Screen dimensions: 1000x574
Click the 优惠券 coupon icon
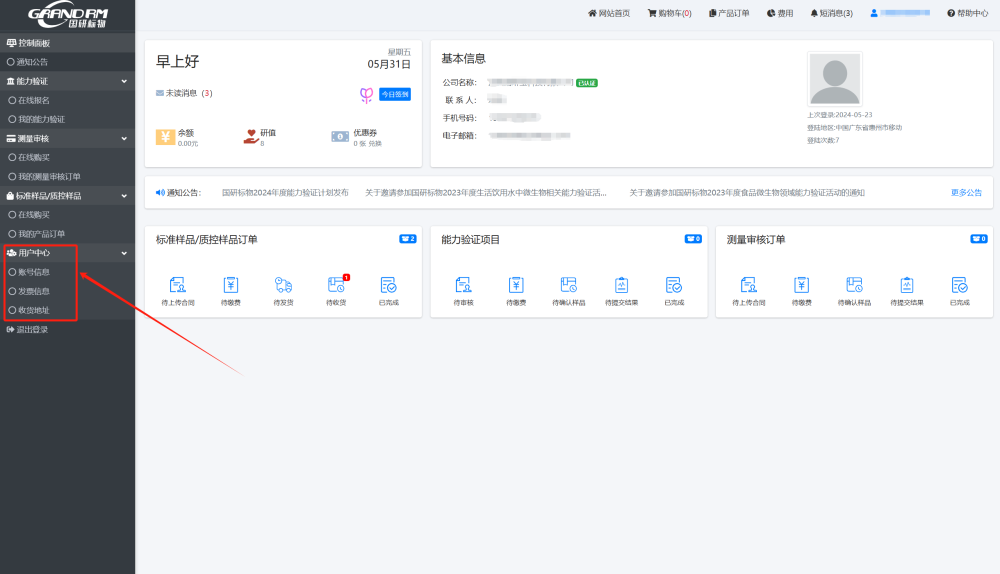pyautogui.click(x=340, y=137)
